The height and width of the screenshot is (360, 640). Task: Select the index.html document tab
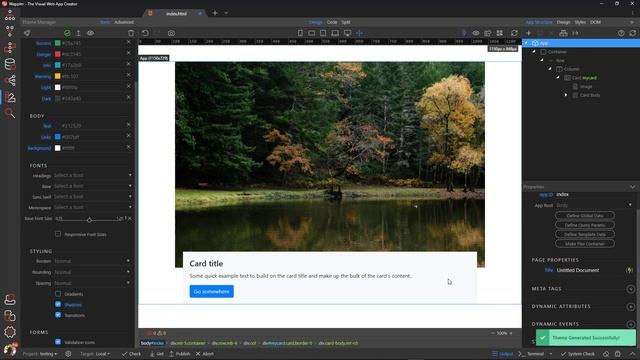click(x=176, y=13)
